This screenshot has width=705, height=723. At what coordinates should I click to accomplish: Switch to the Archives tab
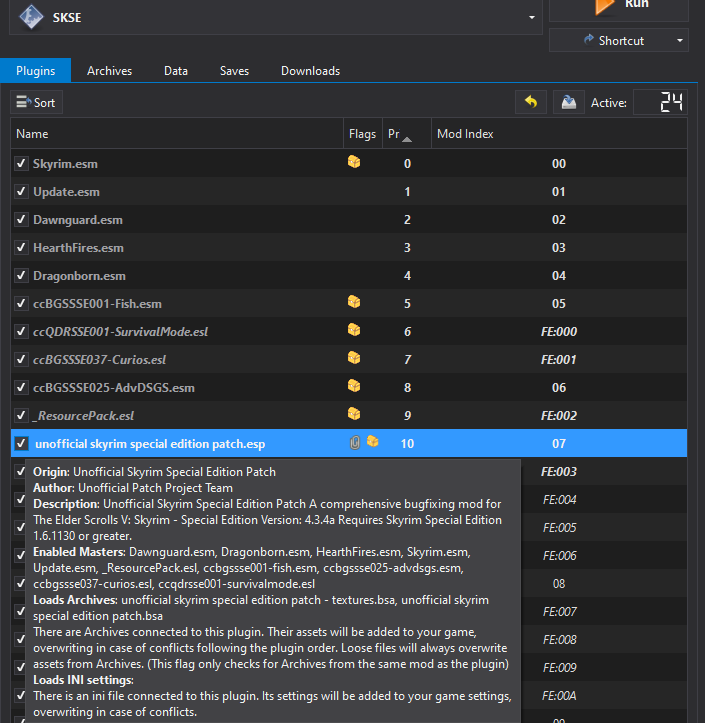click(x=109, y=71)
